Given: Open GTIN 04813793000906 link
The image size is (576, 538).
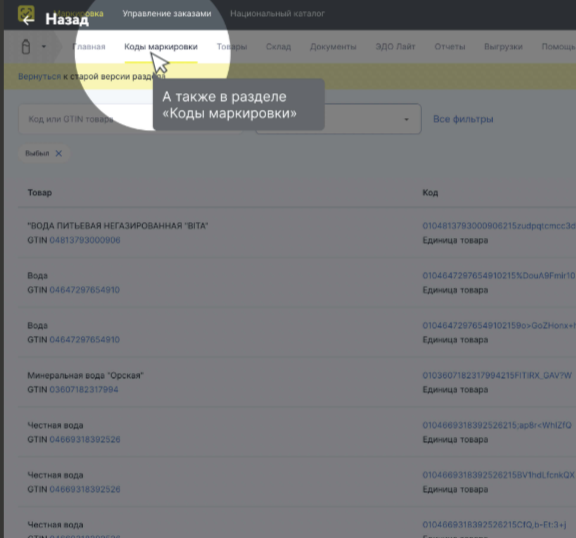Looking at the screenshot, I should [85, 240].
